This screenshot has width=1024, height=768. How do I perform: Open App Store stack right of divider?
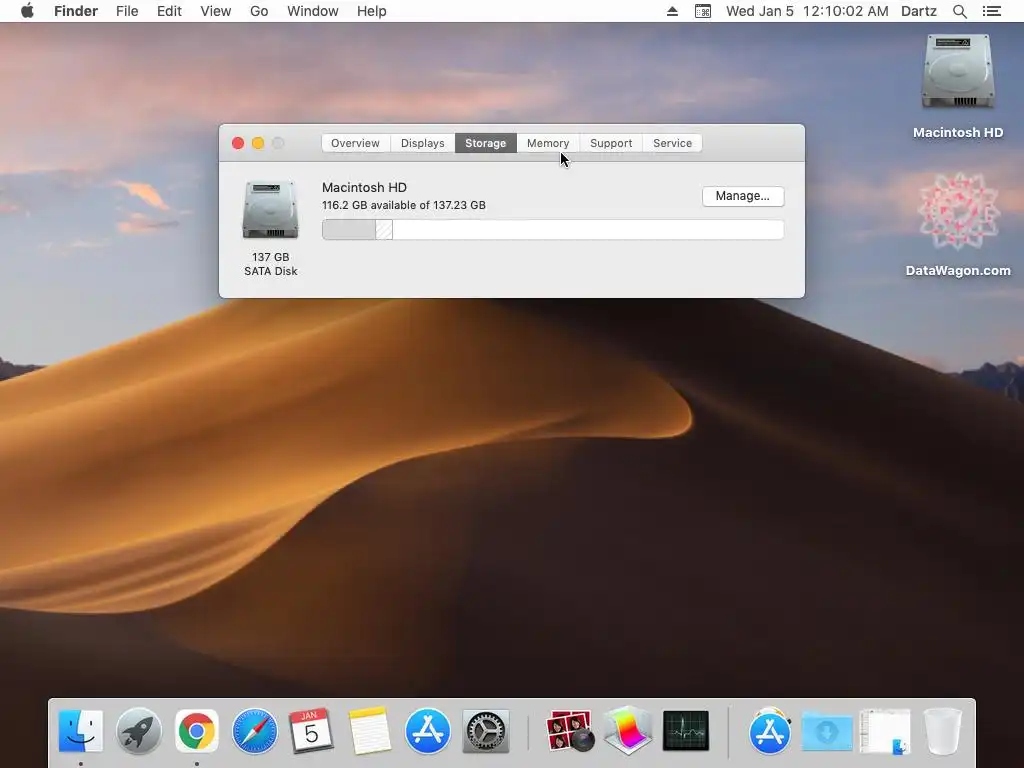coord(770,731)
